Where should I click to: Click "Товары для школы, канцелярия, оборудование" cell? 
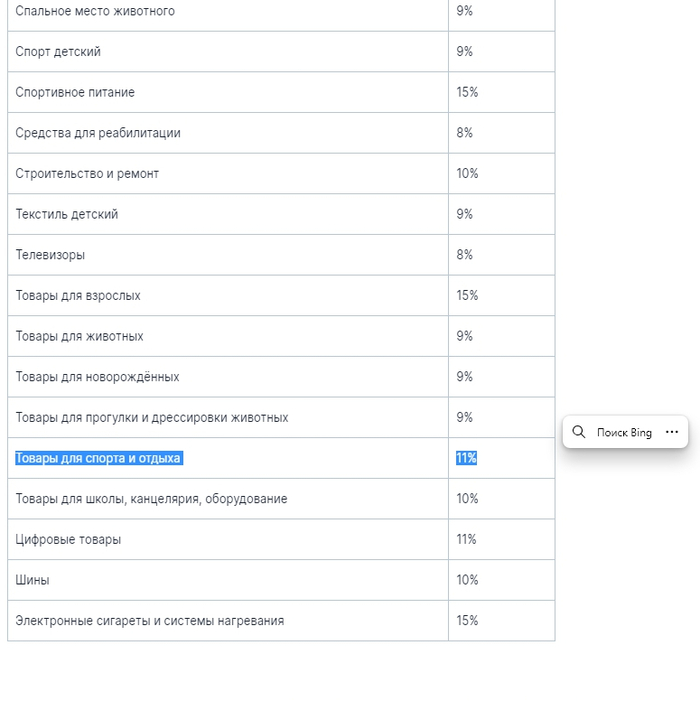tap(151, 499)
